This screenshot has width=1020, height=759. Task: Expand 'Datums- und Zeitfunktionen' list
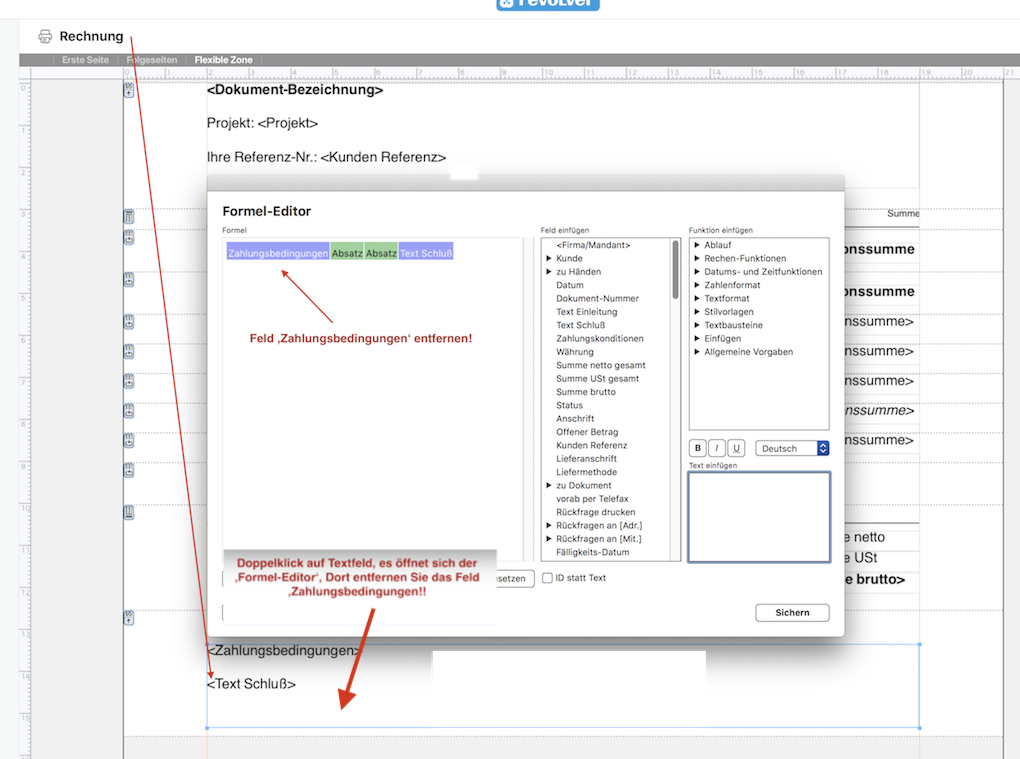coord(697,272)
